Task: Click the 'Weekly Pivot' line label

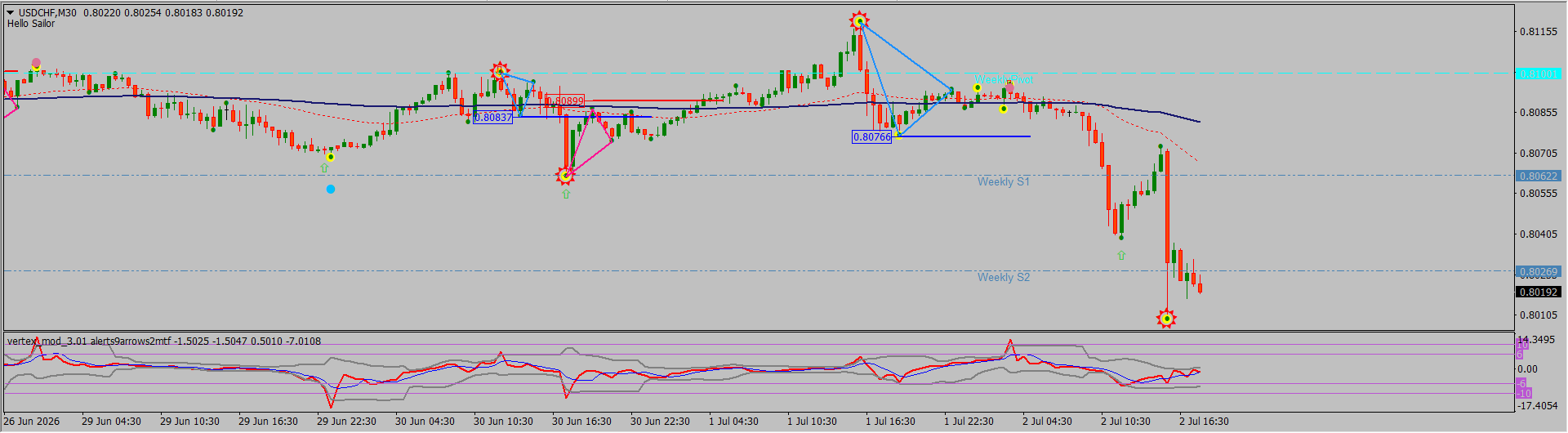Action: pos(1004,79)
